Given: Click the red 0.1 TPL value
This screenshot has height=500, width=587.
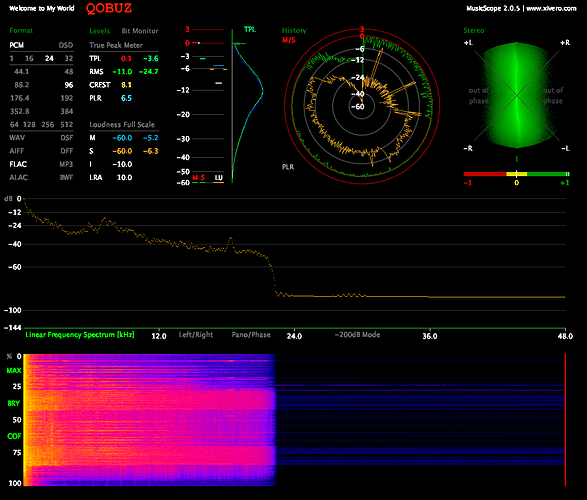Looking at the screenshot, I should [126, 58].
